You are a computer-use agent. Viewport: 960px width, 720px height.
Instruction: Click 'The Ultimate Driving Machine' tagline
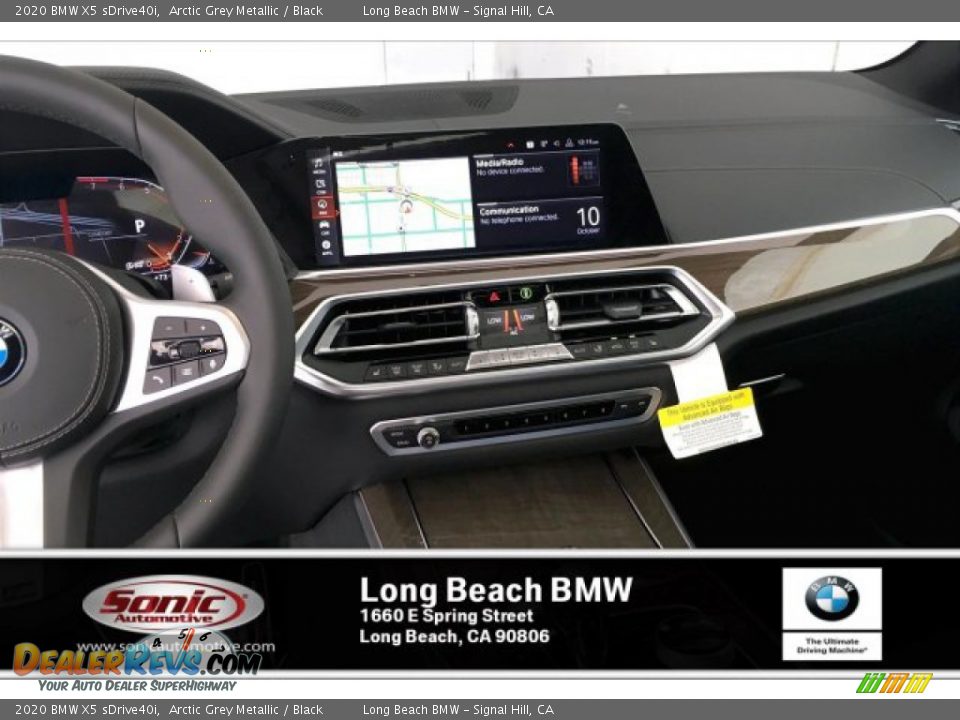click(831, 646)
